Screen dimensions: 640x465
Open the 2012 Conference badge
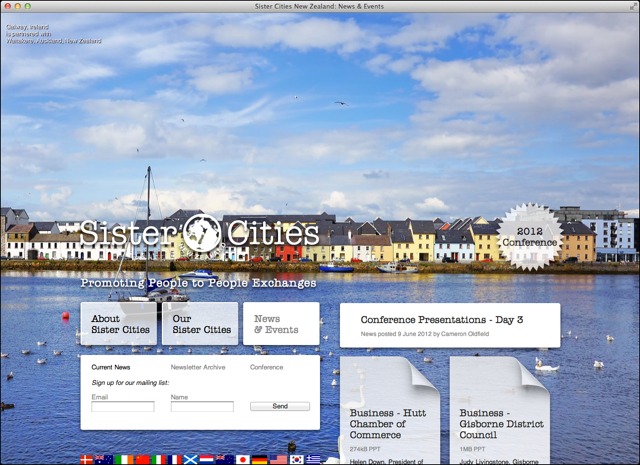point(529,237)
